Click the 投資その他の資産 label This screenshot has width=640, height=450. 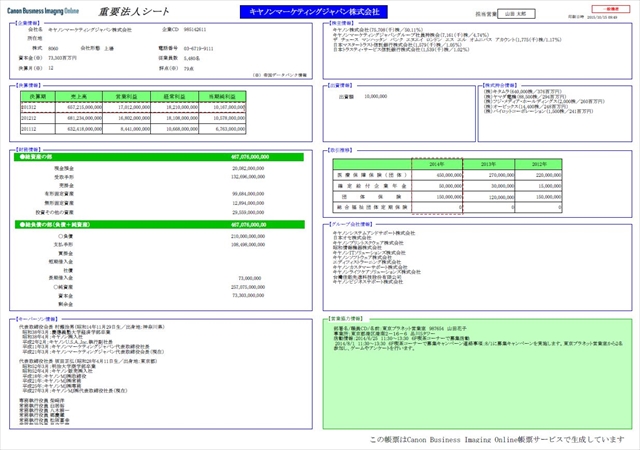click(55, 212)
